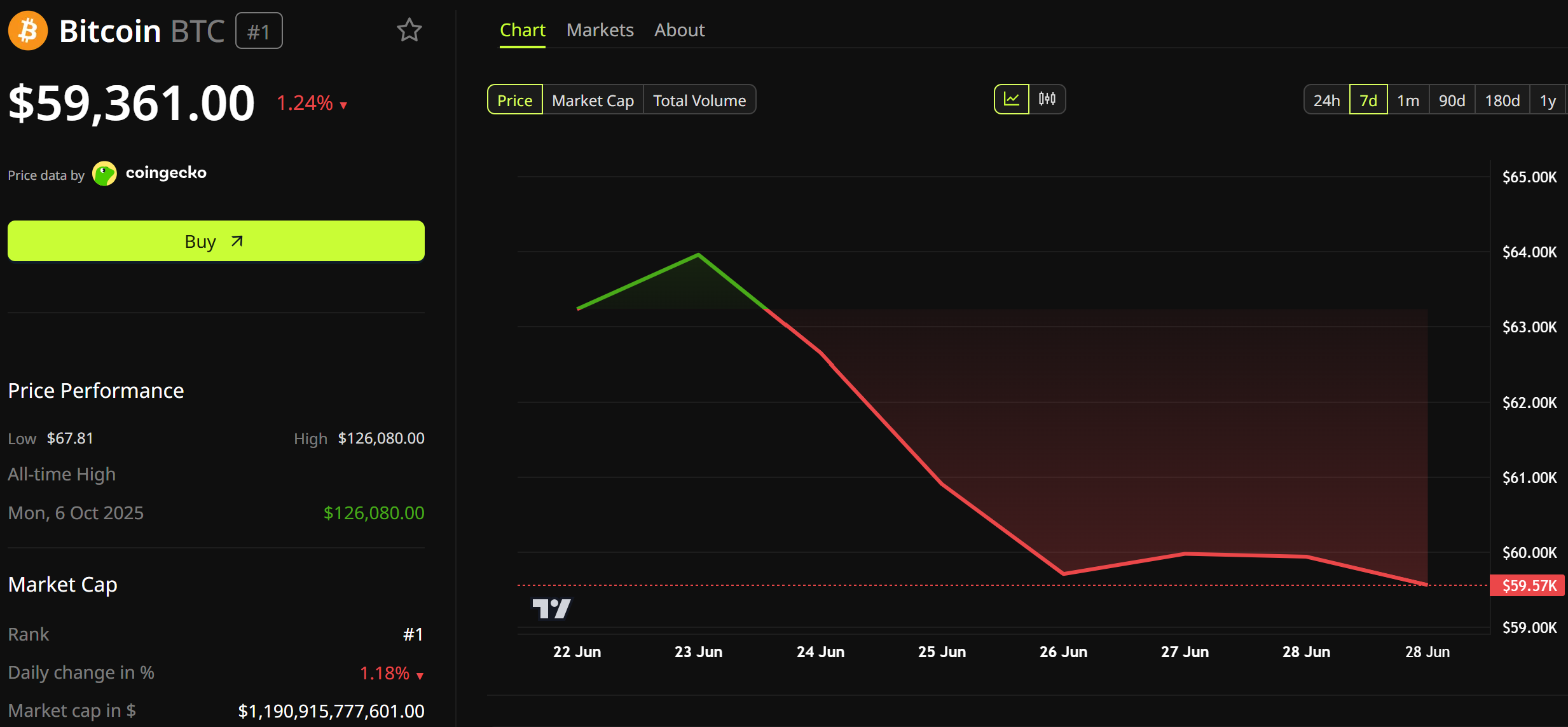Click the #1 rank badge beside BTC
The image size is (1568, 727).
[x=259, y=31]
